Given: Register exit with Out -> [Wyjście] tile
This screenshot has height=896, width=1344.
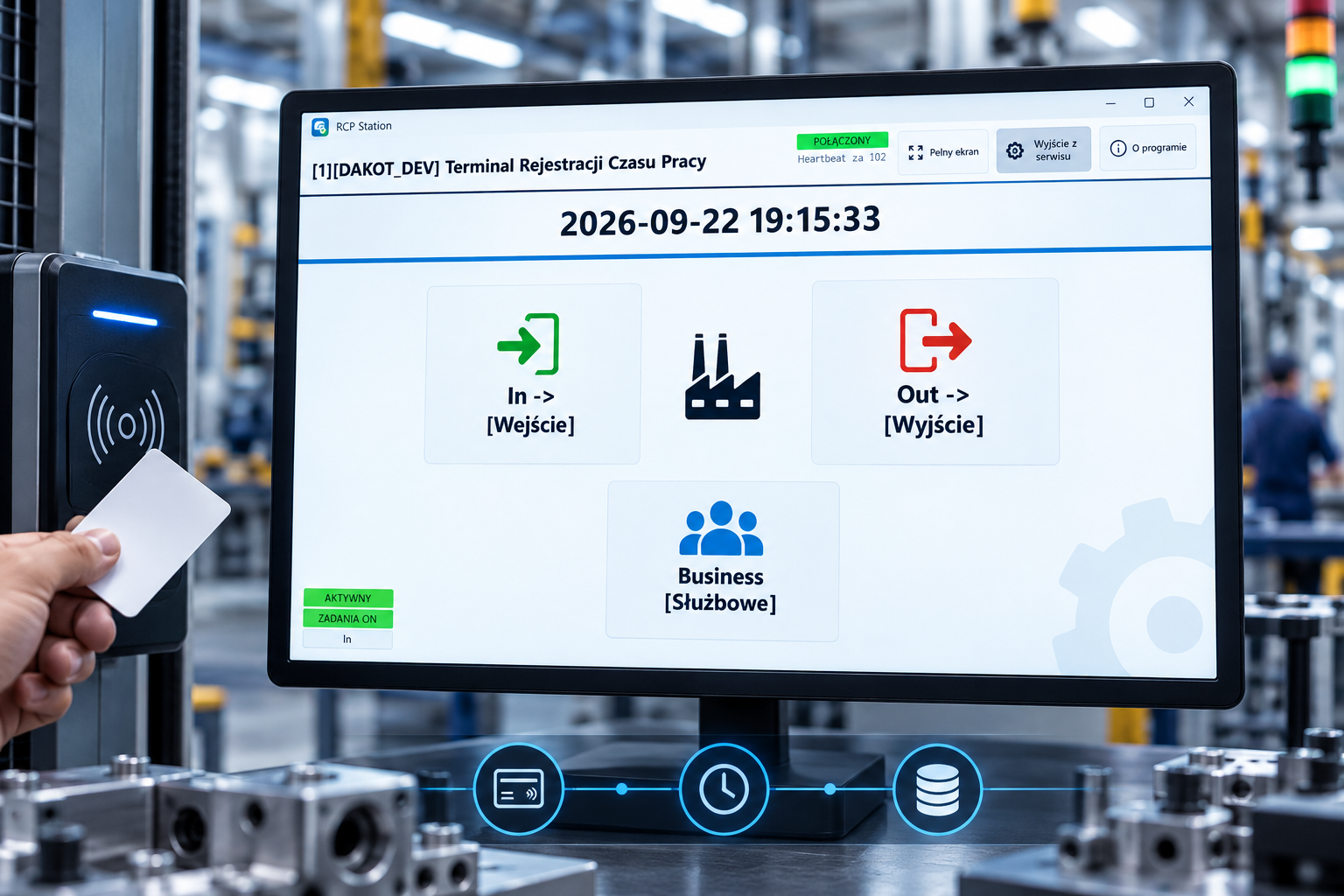Looking at the screenshot, I should coord(934,372).
